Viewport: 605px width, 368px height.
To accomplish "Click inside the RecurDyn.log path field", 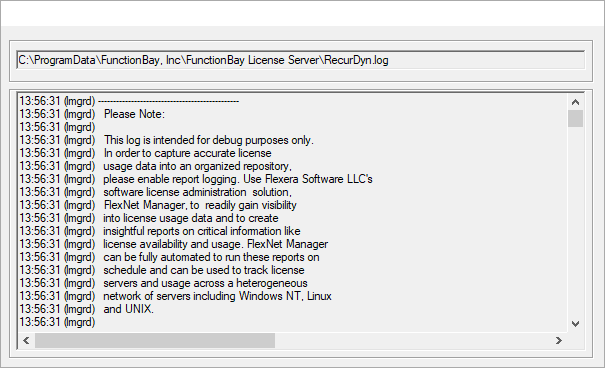I will coord(301,60).
